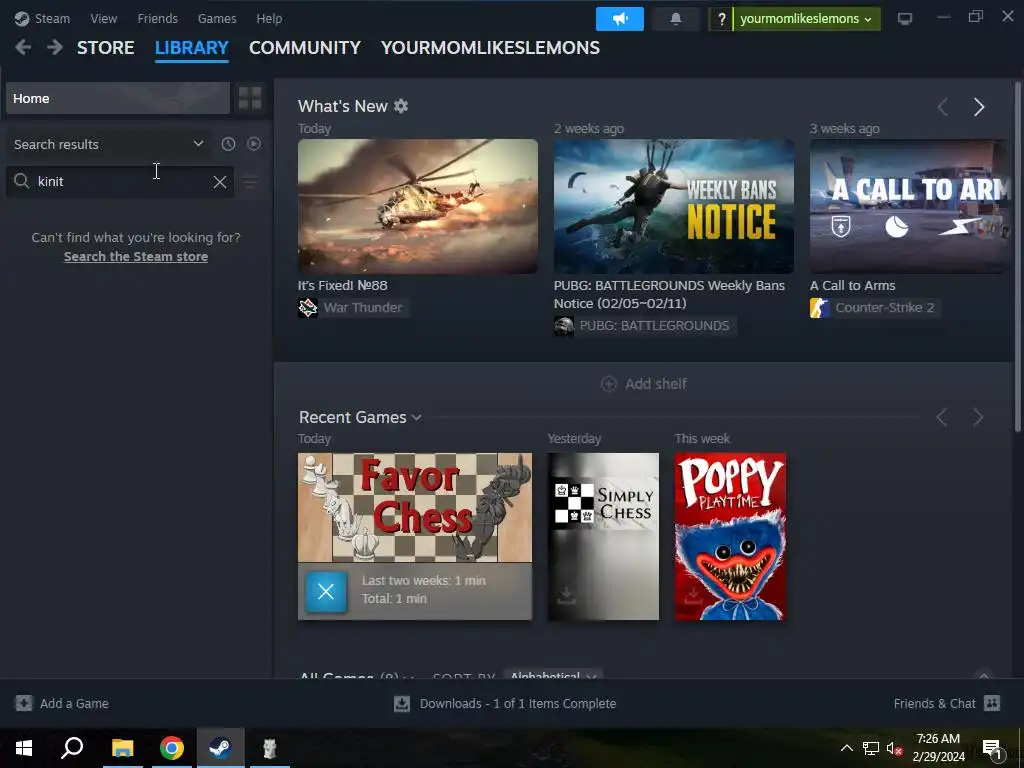Click Simply Chess download icon
1024x768 pixels.
click(566, 595)
